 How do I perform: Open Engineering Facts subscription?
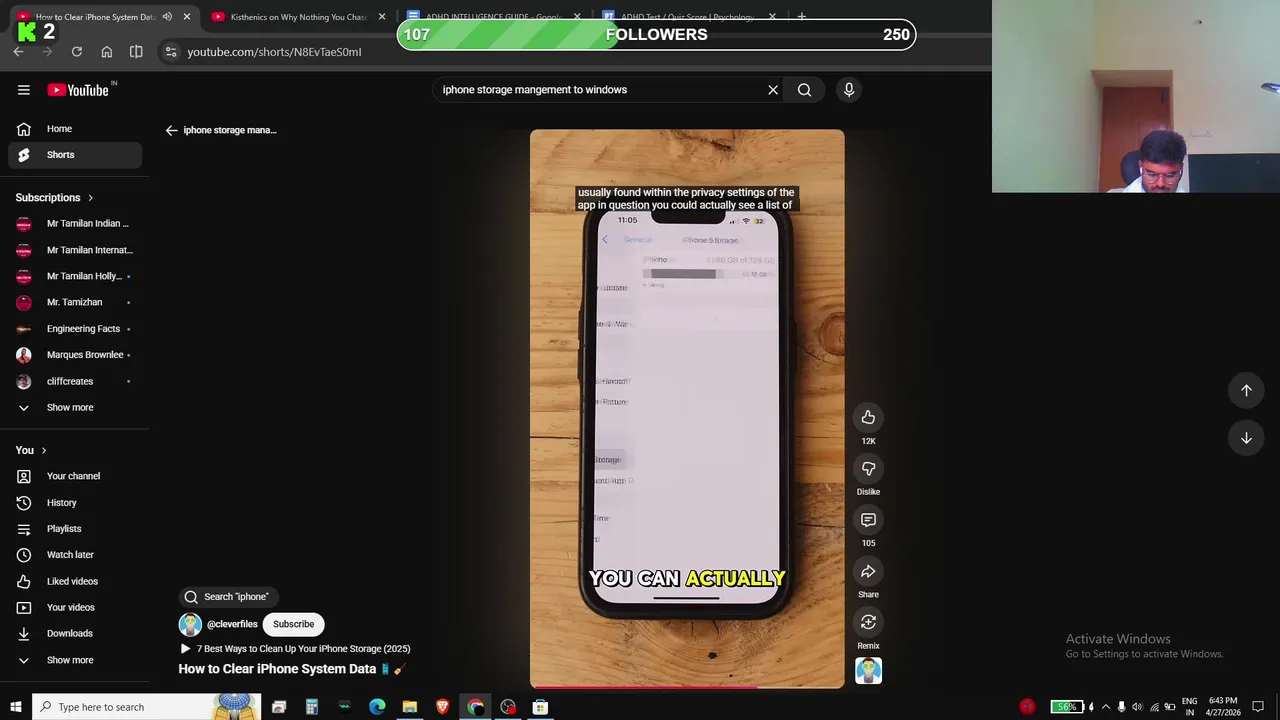pos(75,329)
